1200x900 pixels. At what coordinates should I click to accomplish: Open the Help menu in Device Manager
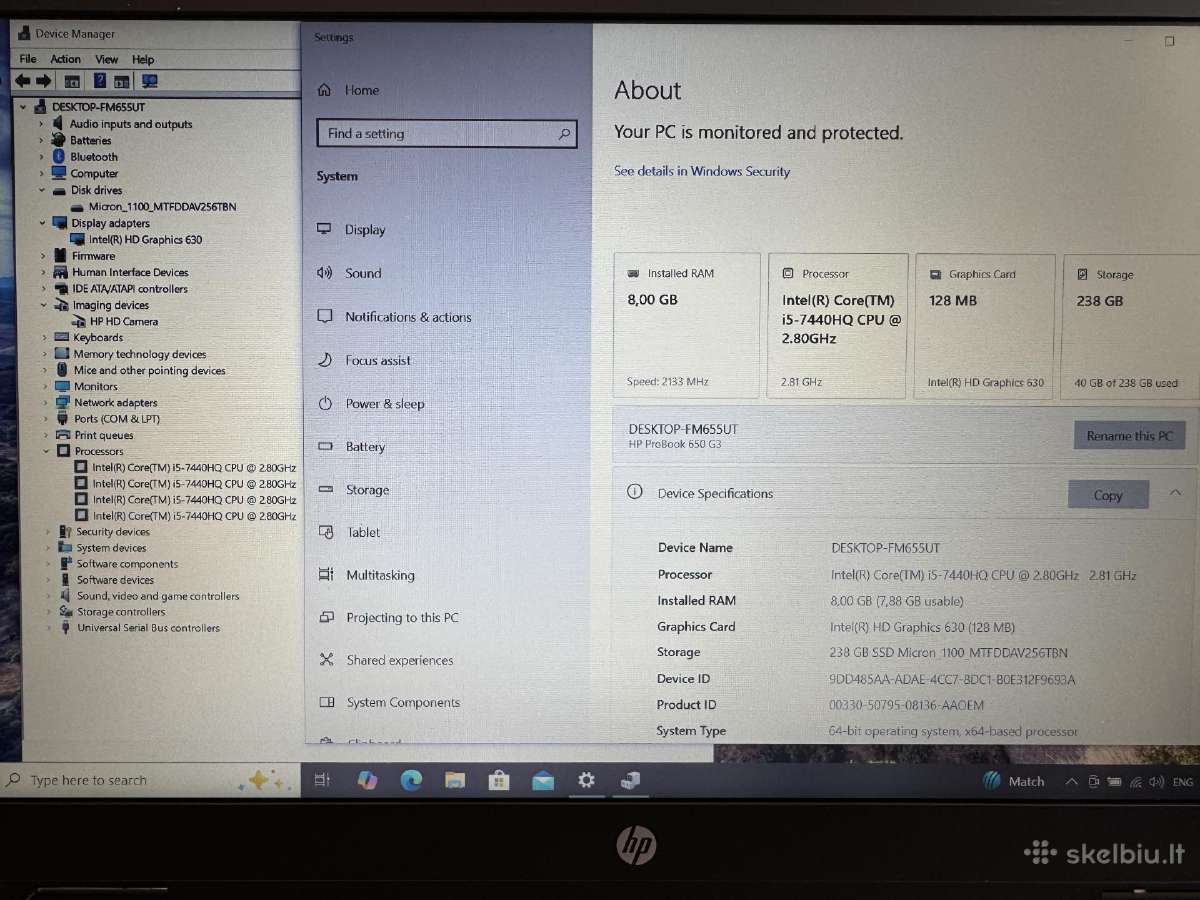point(143,59)
